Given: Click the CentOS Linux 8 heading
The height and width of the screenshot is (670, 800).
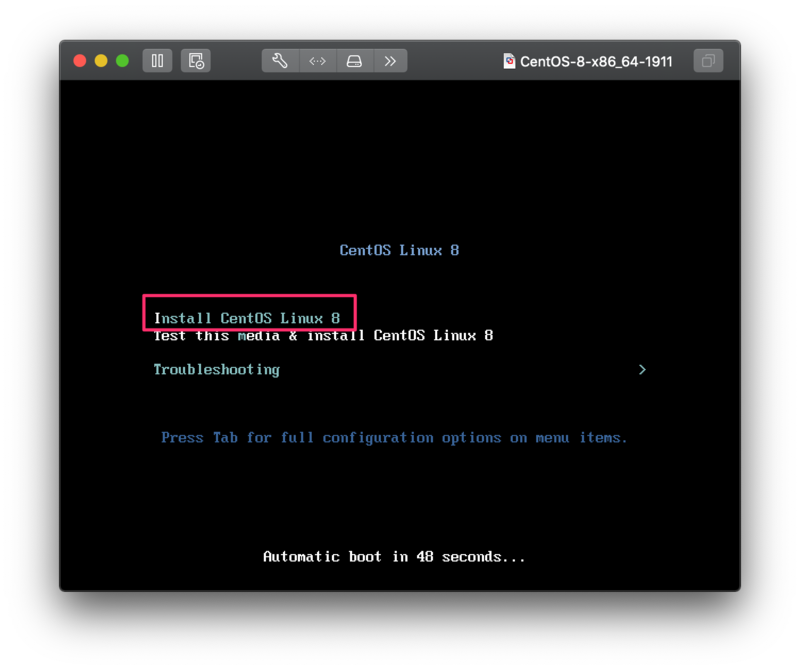Looking at the screenshot, I should (399, 250).
